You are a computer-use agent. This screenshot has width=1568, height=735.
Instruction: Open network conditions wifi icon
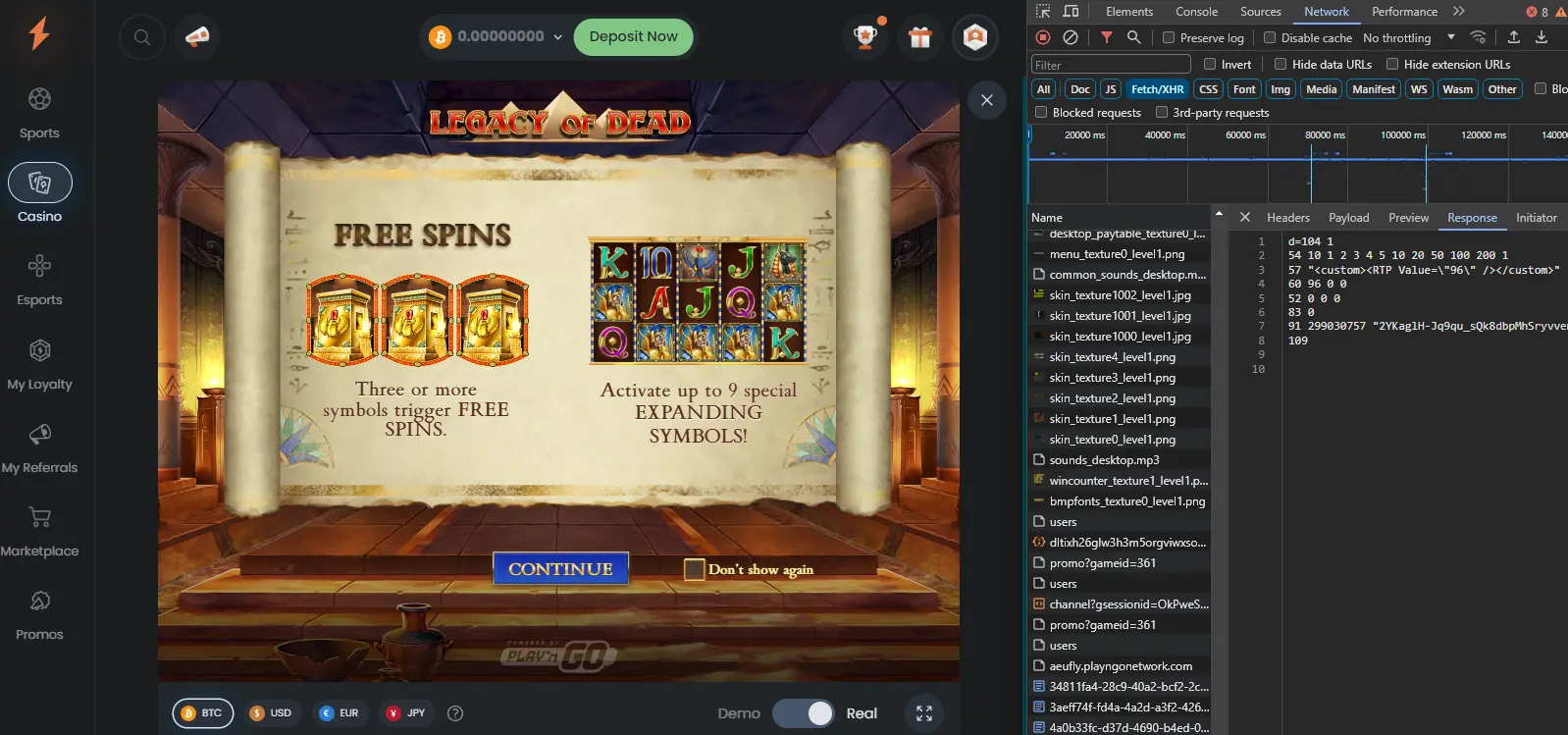click(x=1478, y=37)
